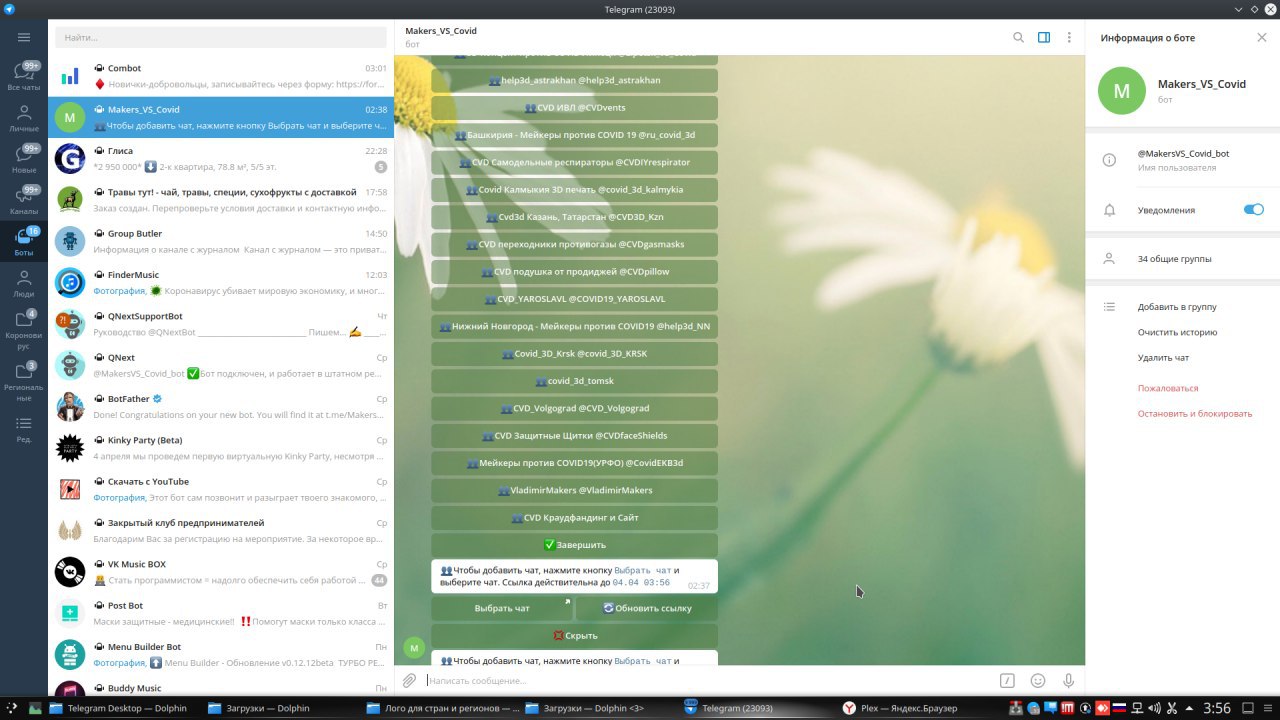Switch to 'Люди' folder
The height and width of the screenshot is (720, 1280).
pyautogui.click(x=24, y=283)
